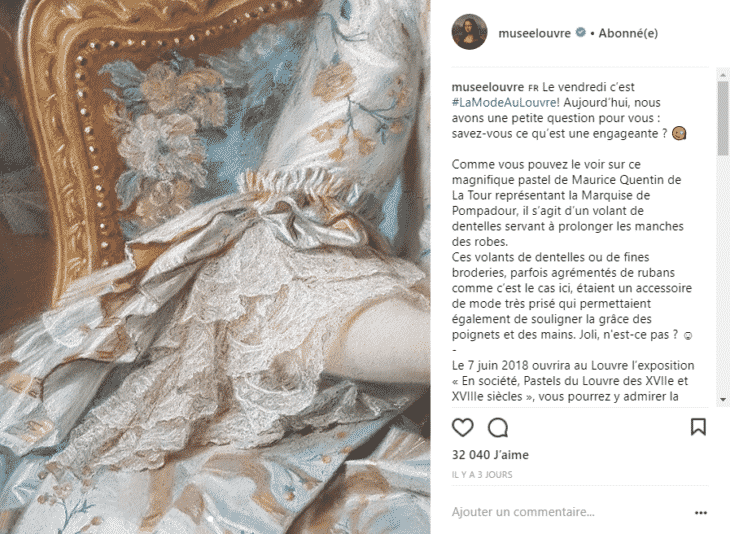Viewport: 730px width, 534px height.
Task: Like the post with the heart icon
Action: tap(463, 427)
